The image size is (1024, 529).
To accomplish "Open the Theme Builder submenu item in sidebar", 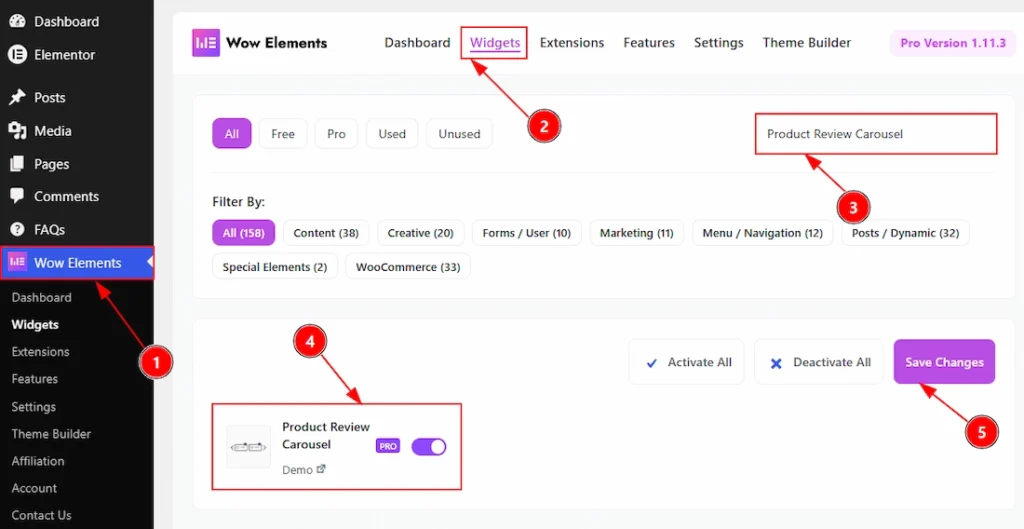I will [51, 434].
